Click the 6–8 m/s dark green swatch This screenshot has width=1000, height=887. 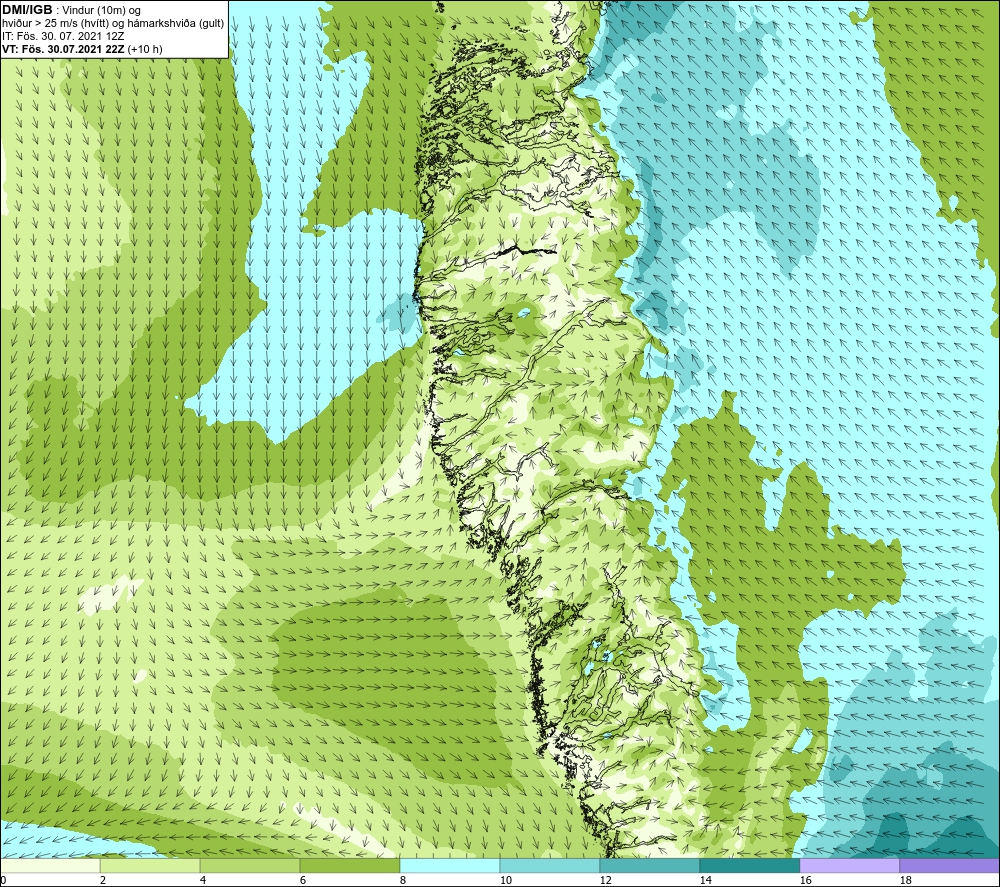coord(349,865)
